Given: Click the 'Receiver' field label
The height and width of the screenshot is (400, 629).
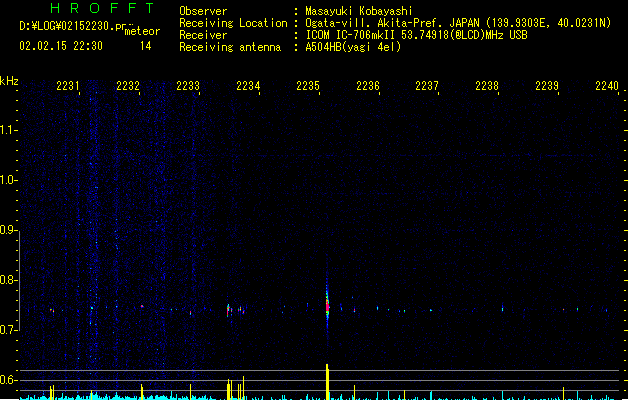Looking at the screenshot, I should coord(203,35).
